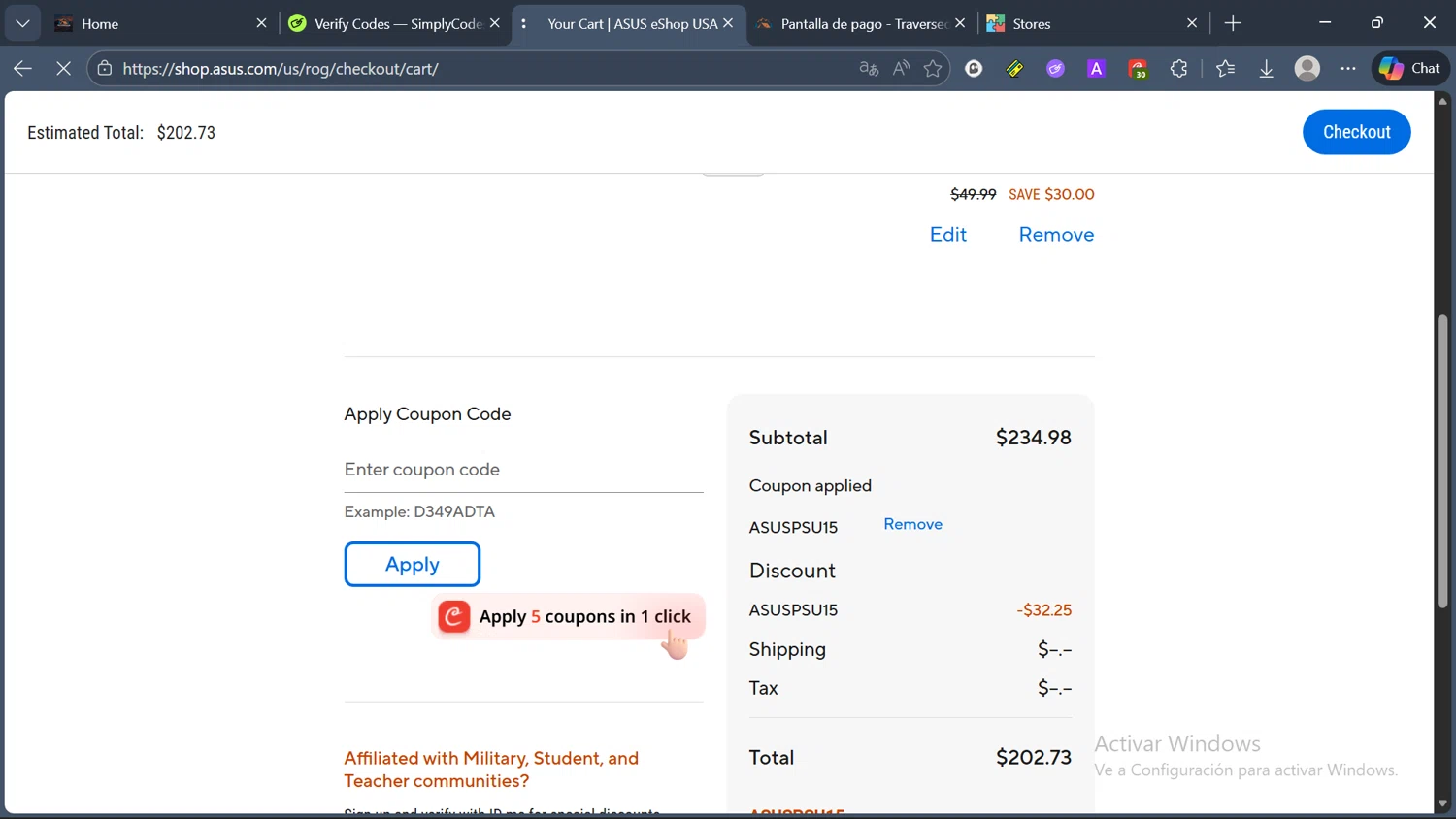The image size is (1456, 819).
Task: Click Example: D349ADTA hint text
Action: [x=419, y=511]
